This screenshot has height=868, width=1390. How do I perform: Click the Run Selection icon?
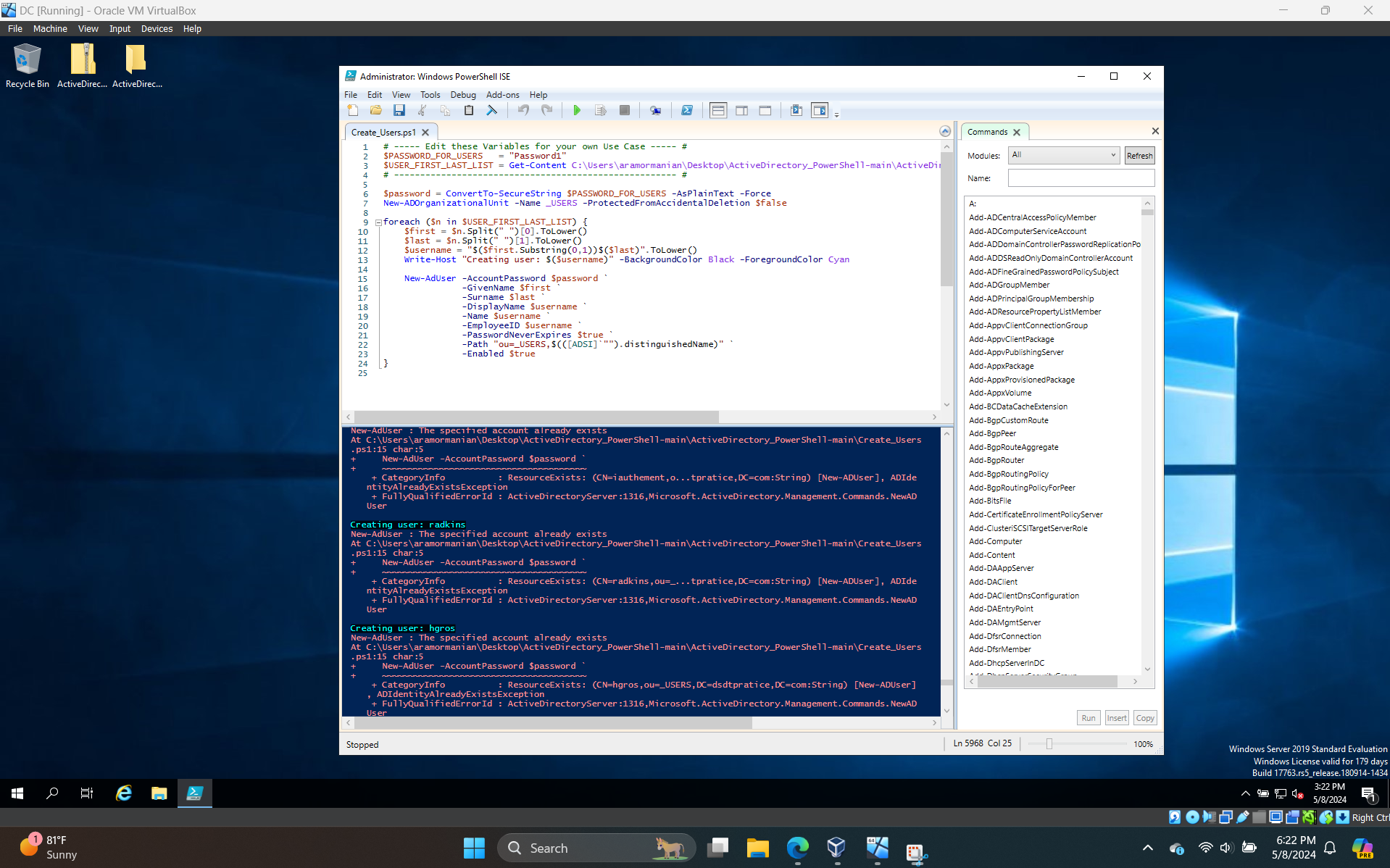point(600,110)
